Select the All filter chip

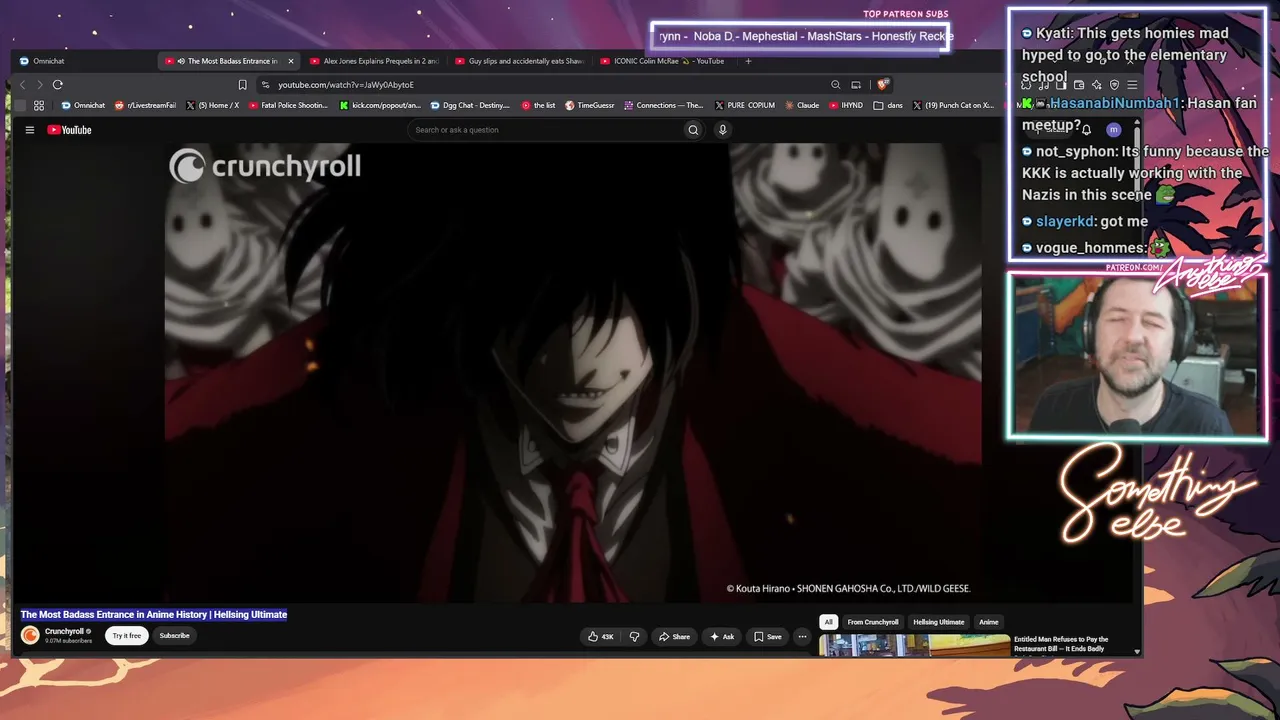click(x=828, y=622)
